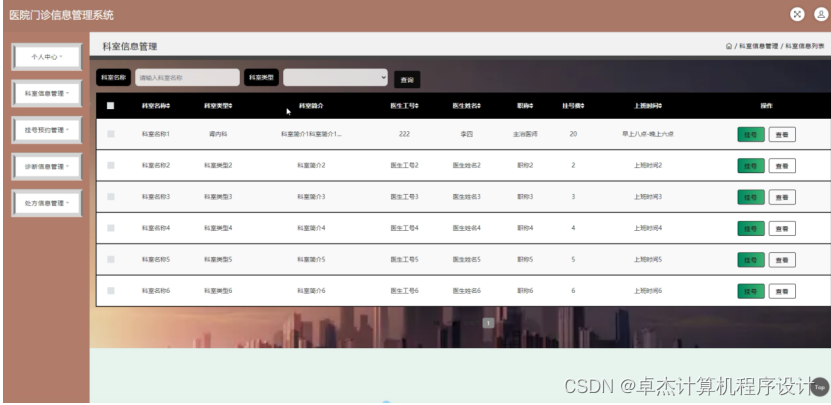Click the 医生姓名6 cell

(x=466, y=290)
